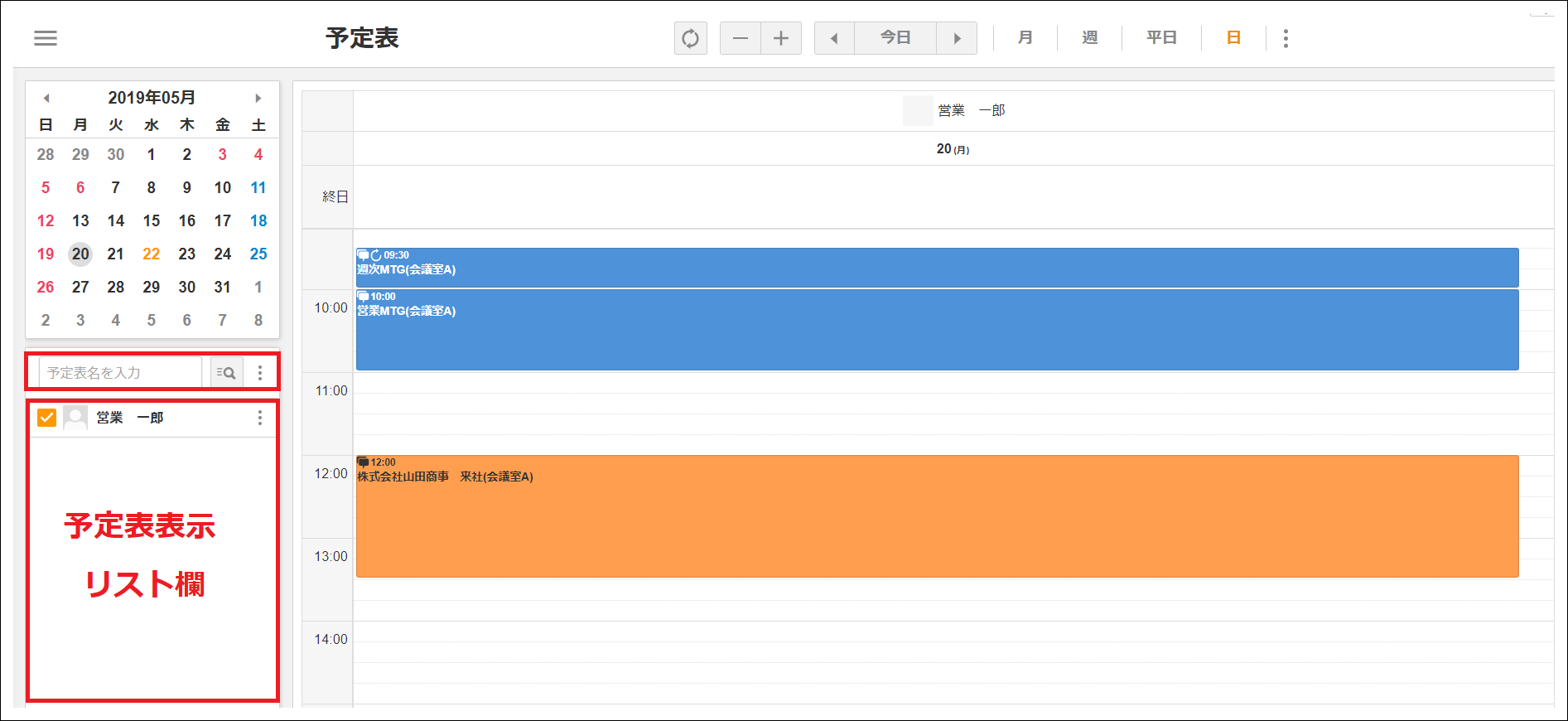This screenshot has width=1568, height=721.
Task: Open the top toolbar more-options menu
Action: (x=1286, y=38)
